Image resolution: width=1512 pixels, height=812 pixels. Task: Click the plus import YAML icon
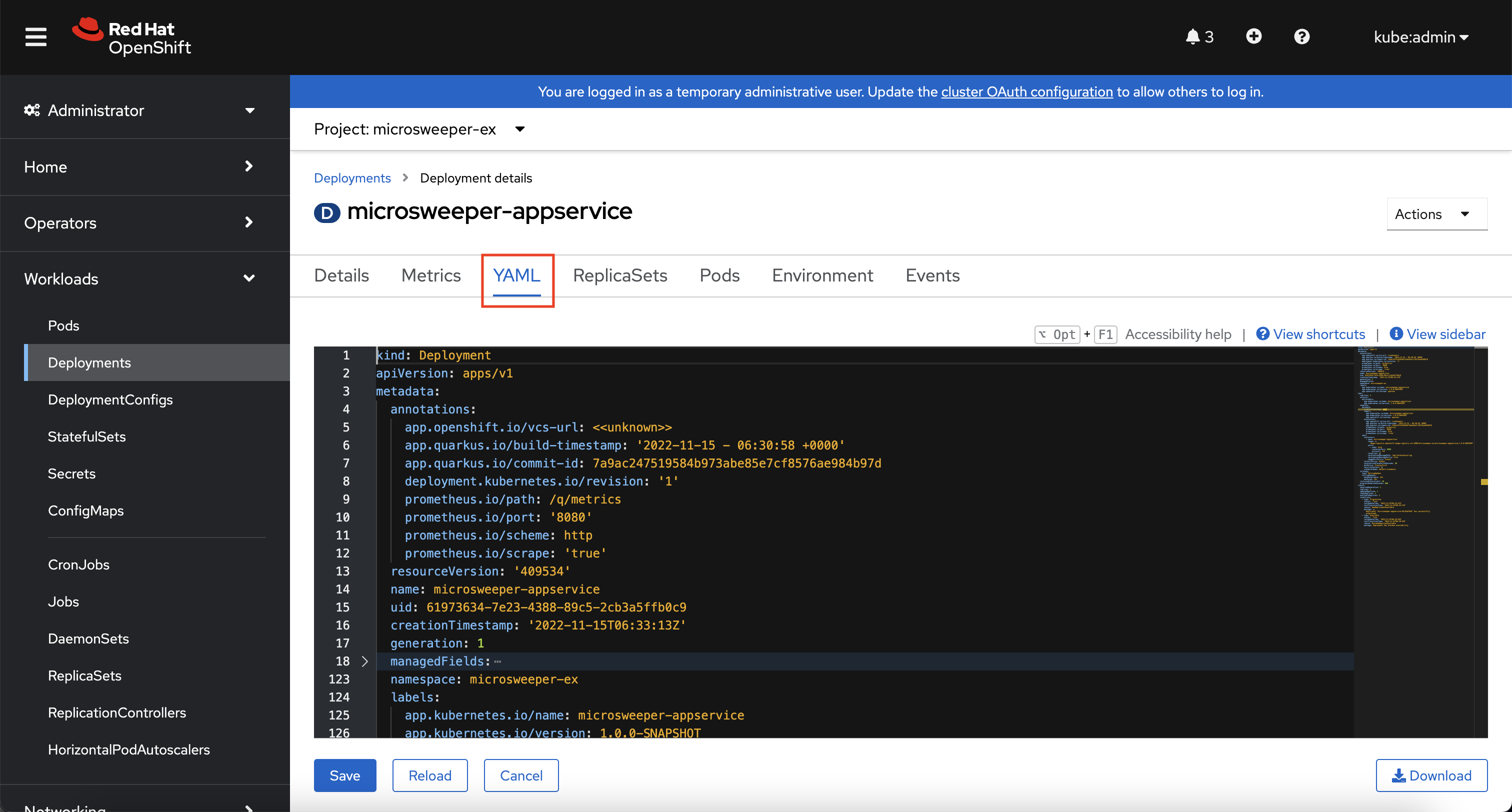point(1253,36)
